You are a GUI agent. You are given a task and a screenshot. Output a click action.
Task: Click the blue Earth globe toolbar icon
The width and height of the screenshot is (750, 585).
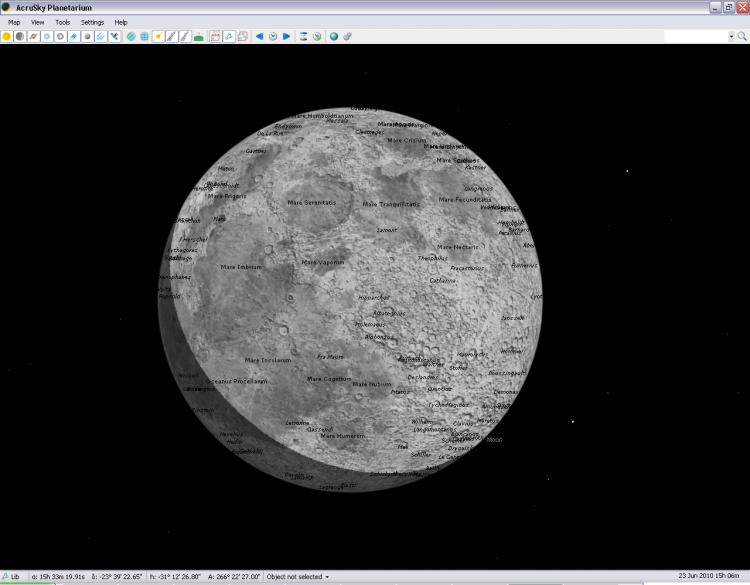333,36
